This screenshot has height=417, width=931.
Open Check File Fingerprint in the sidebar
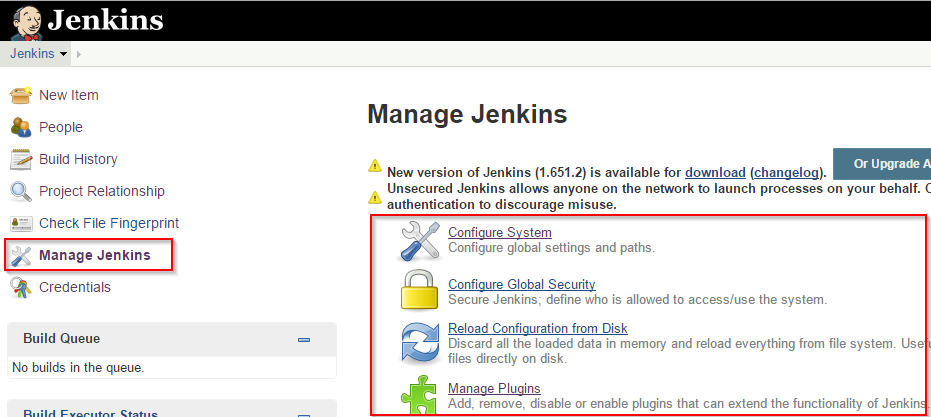tap(109, 223)
